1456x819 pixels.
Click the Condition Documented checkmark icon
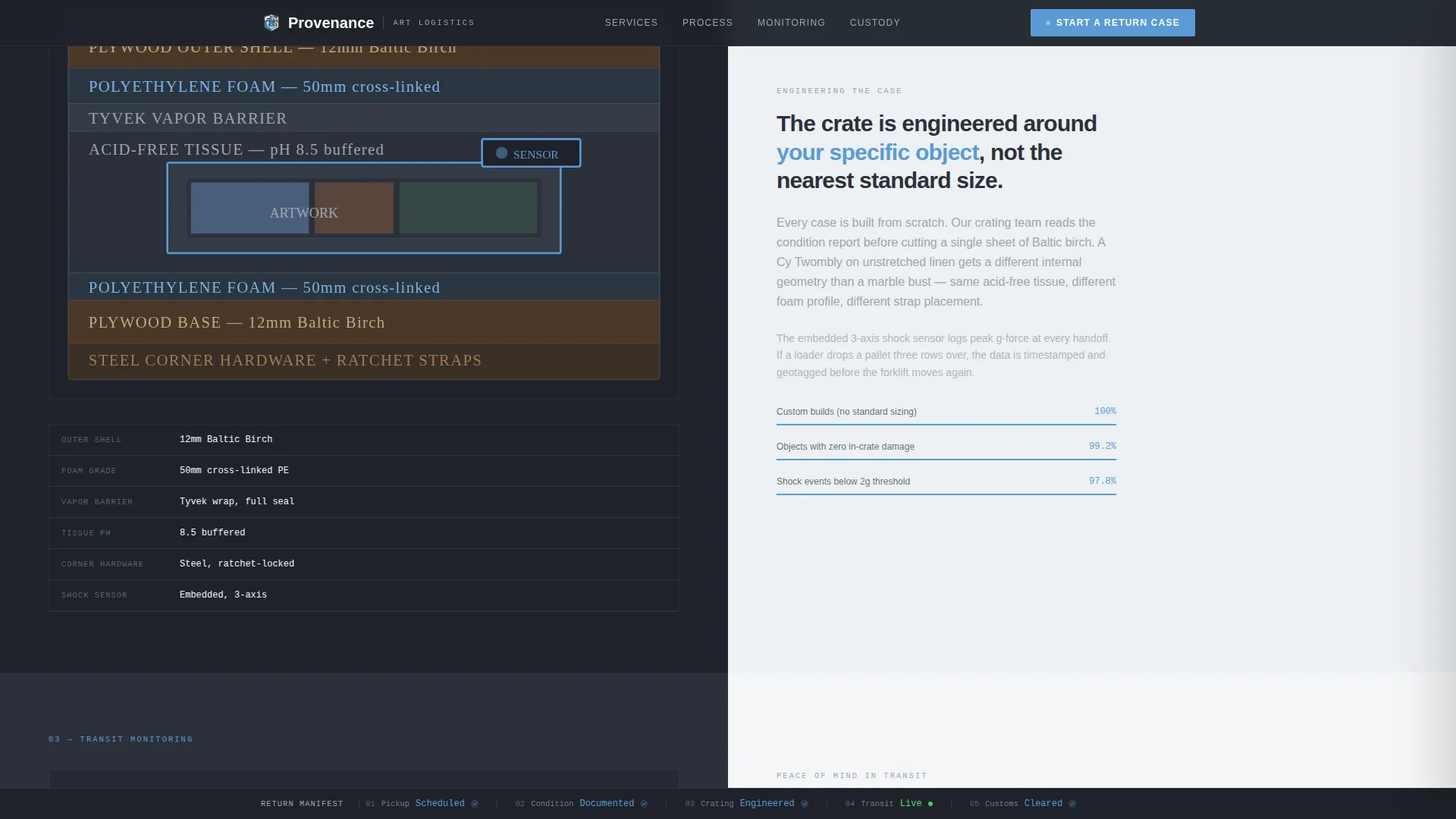point(644,804)
